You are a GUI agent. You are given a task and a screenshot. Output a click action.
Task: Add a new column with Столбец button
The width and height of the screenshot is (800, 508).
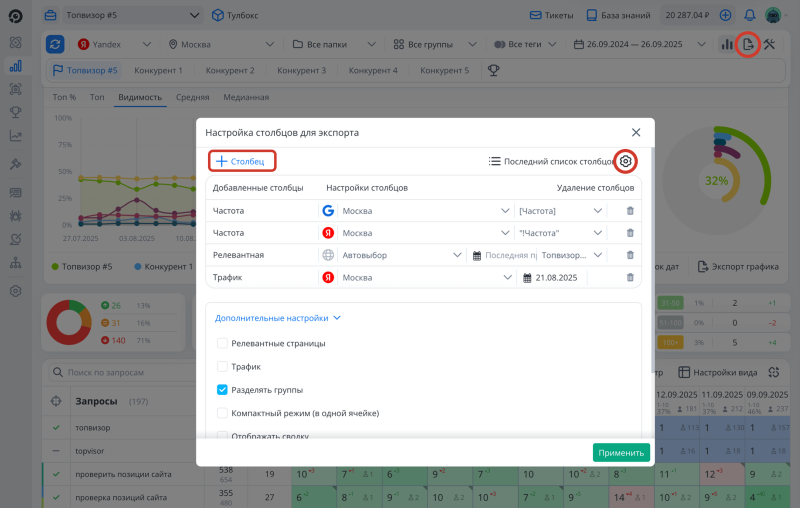[x=242, y=161]
